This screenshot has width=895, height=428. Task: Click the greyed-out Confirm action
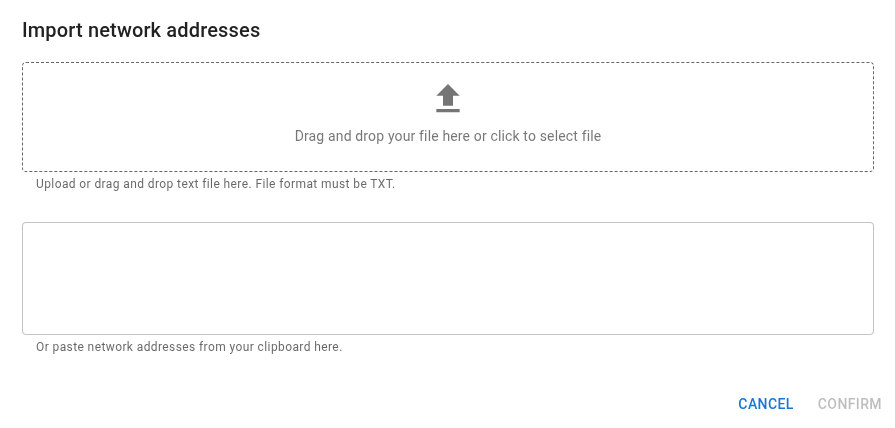[849, 404]
